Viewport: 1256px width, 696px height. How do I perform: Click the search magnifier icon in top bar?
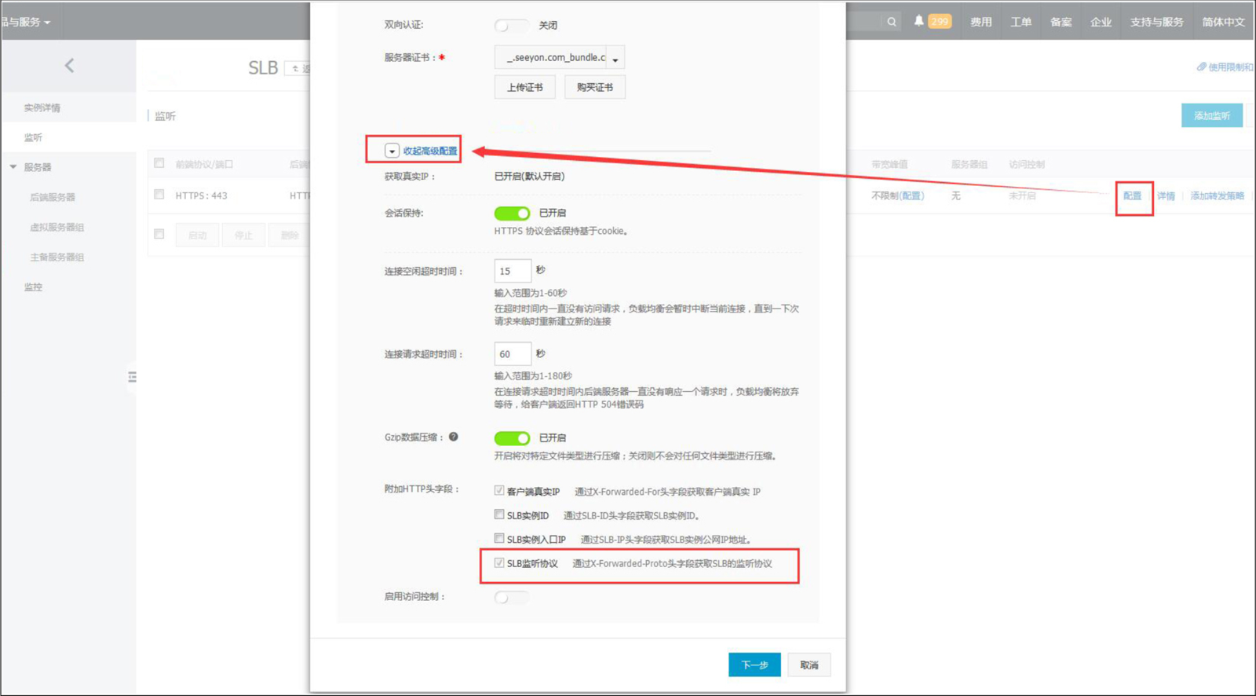pos(891,21)
